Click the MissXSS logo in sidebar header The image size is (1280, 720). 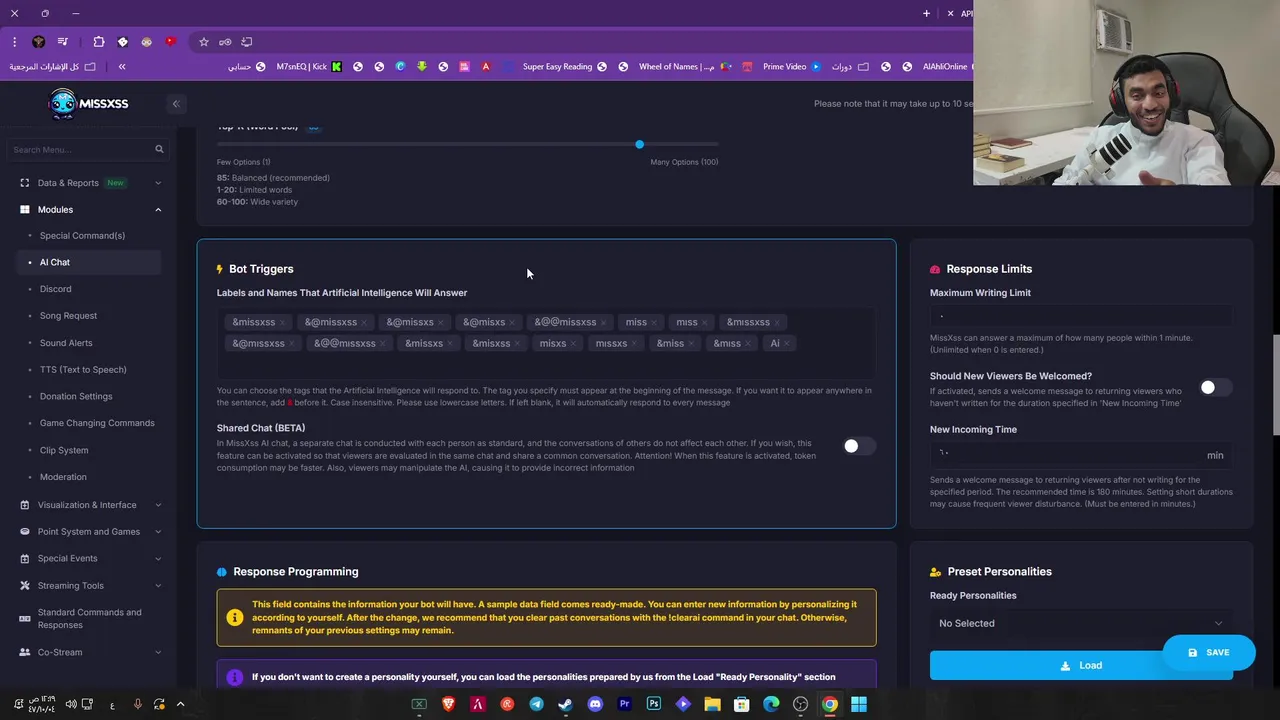(x=89, y=103)
